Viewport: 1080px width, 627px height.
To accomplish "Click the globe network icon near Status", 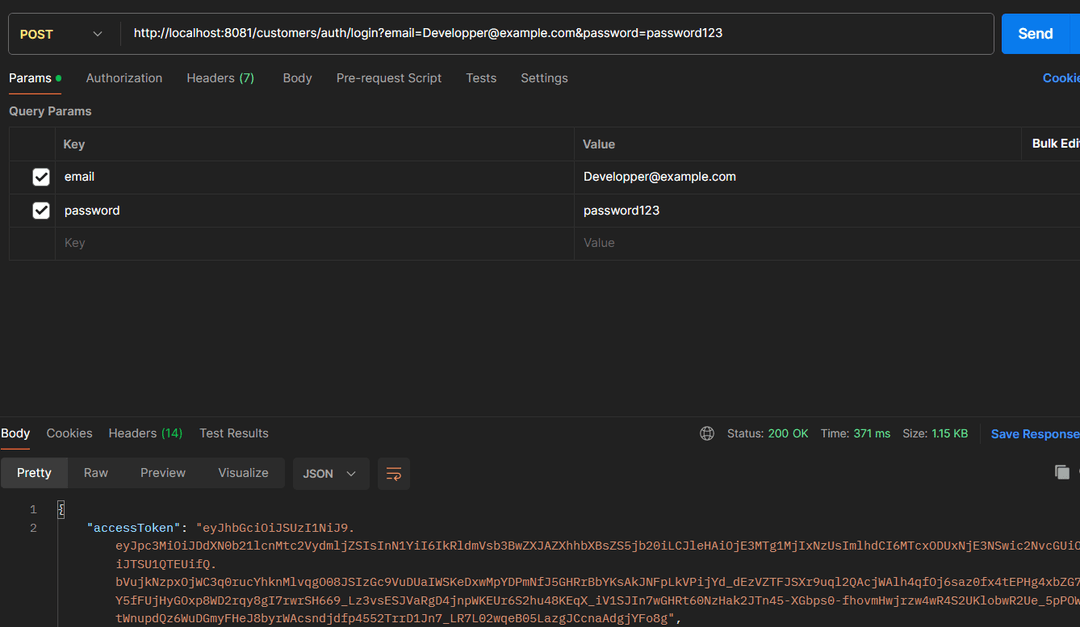I will point(707,434).
